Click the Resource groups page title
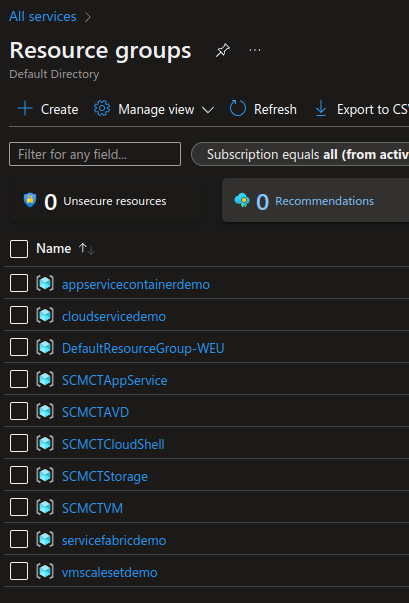Screen dimensions: 409x603 pos(100,50)
